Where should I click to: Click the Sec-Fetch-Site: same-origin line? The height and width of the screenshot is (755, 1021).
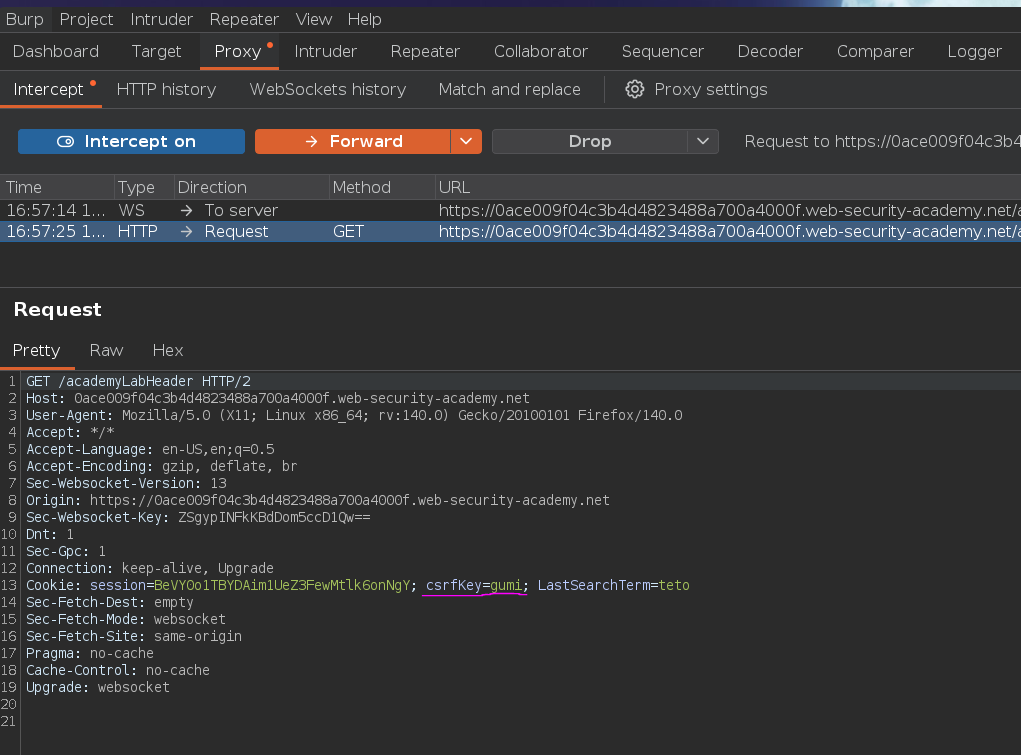pos(134,636)
